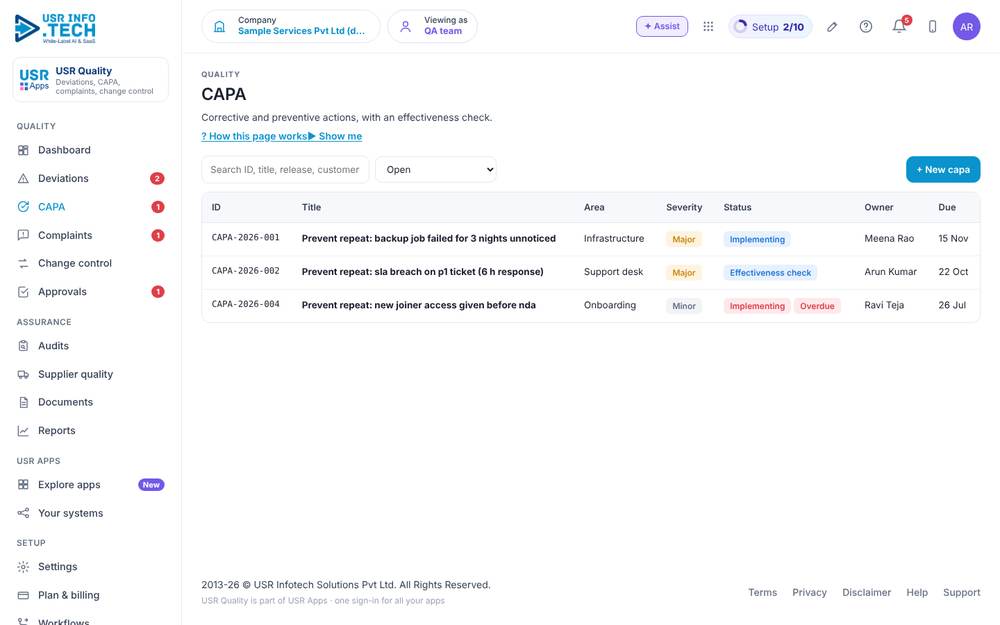The height and width of the screenshot is (625, 1000).
Task: Open the AR user avatar menu
Action: 966,27
